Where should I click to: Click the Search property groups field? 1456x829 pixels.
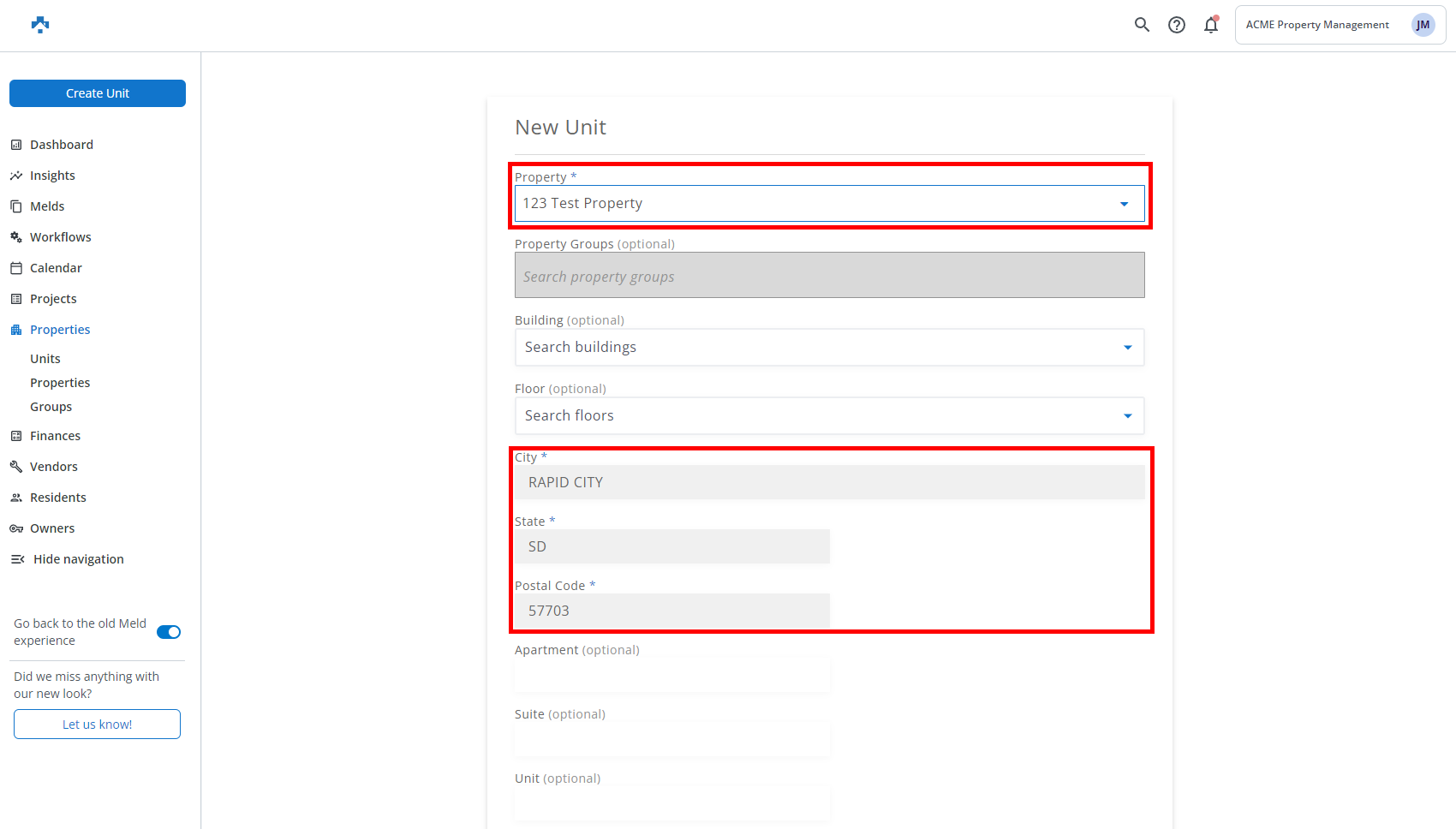click(829, 276)
